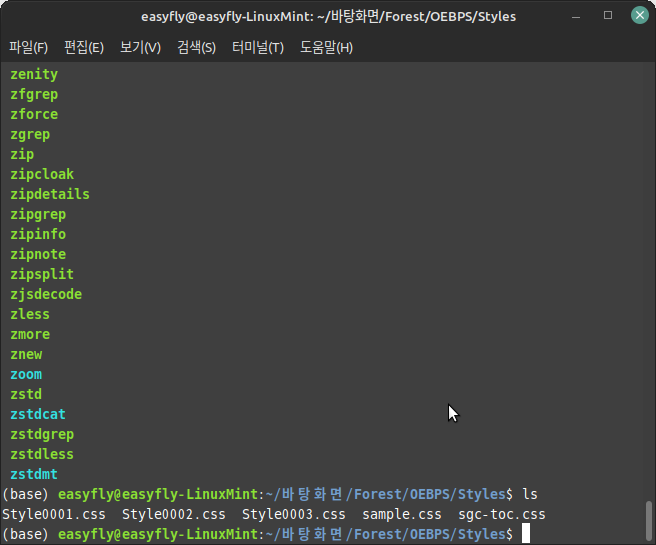The height and width of the screenshot is (545, 656).
Task: Click the sample.css file name
Action: (x=402, y=514)
